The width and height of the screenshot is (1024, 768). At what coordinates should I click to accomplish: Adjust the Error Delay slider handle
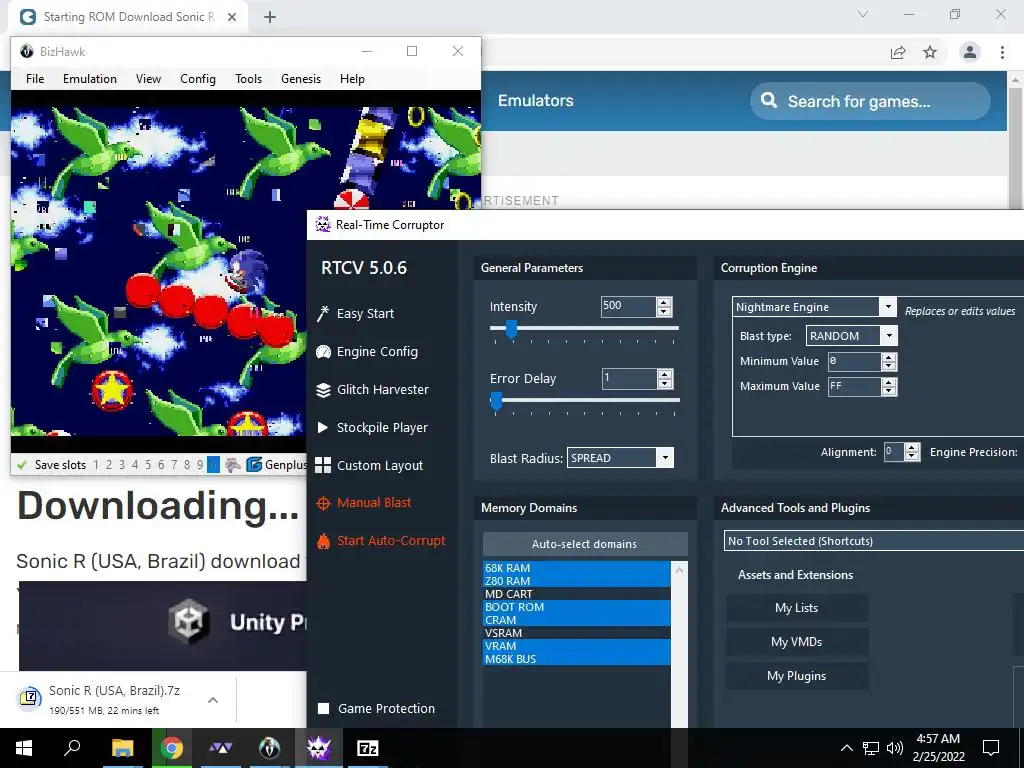pos(496,401)
